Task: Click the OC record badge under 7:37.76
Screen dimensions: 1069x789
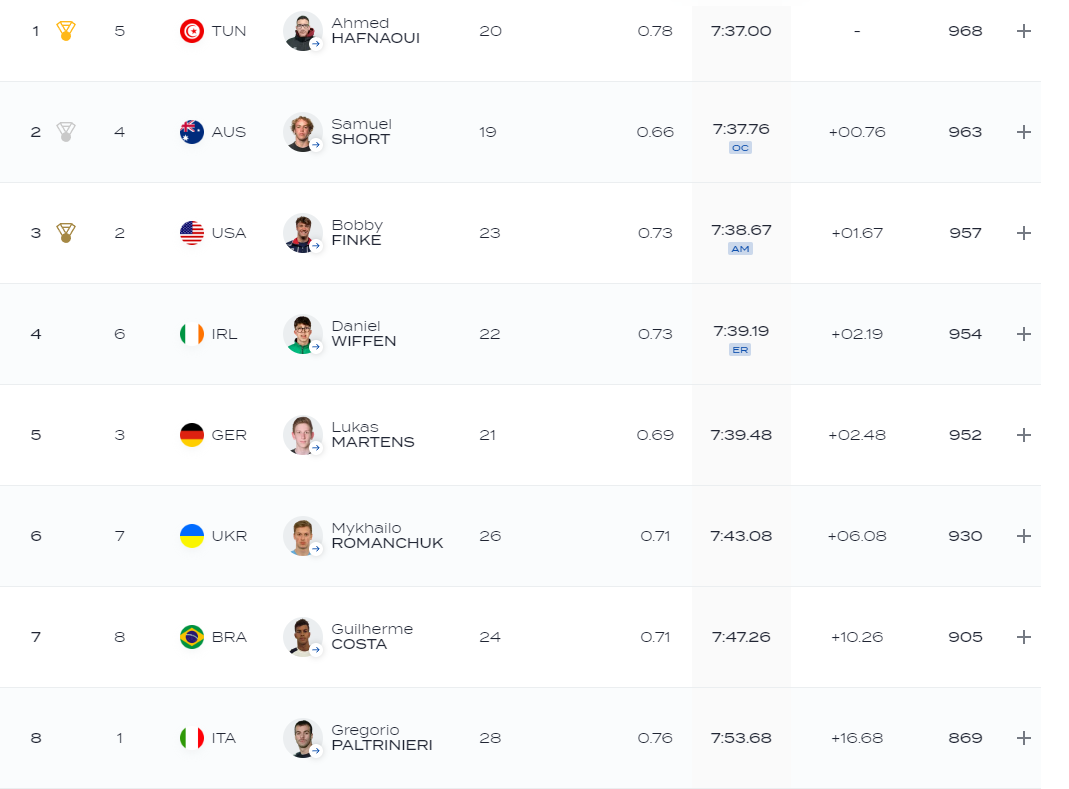Action: (x=740, y=147)
